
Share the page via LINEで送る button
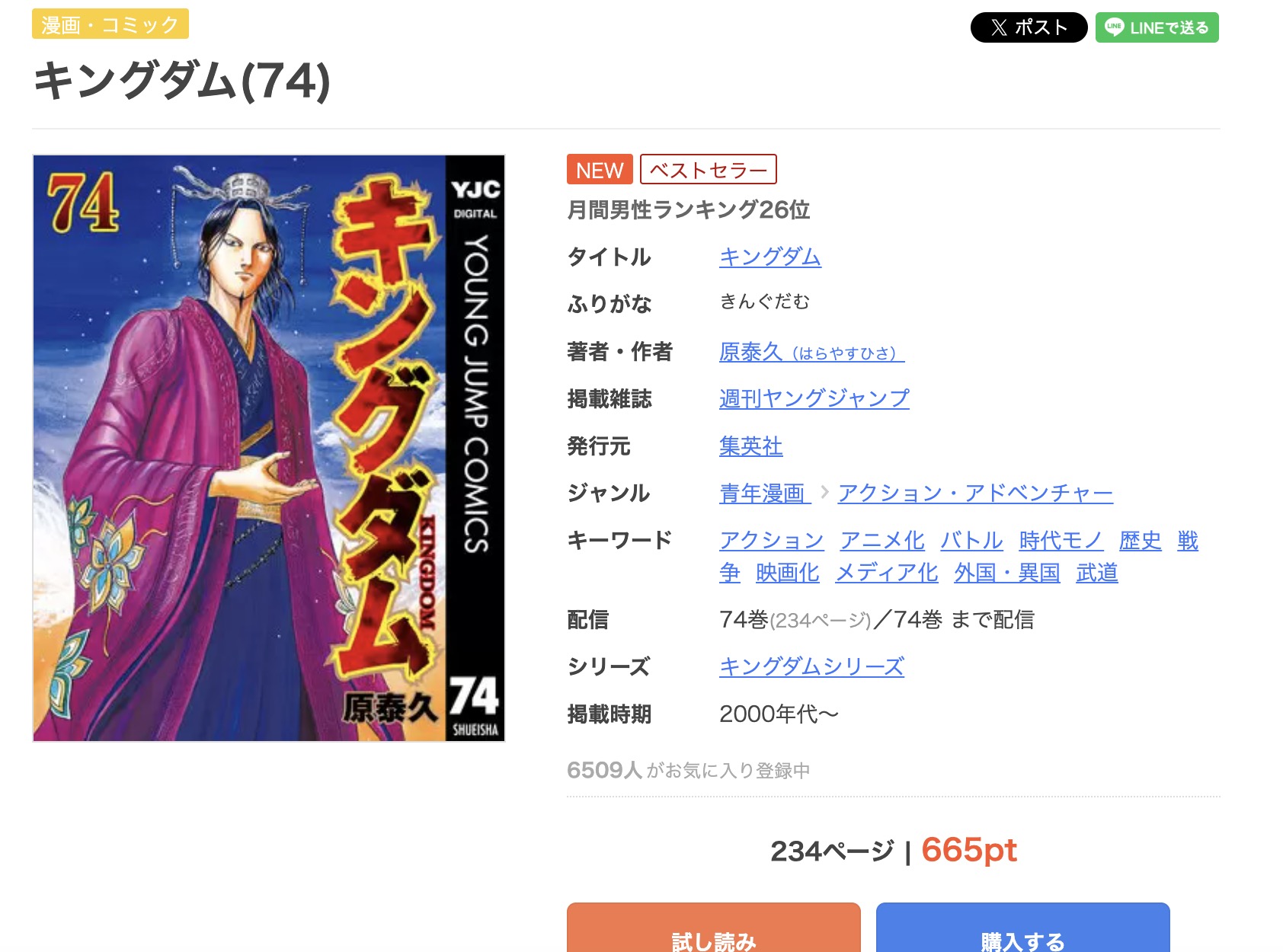click(x=1157, y=27)
